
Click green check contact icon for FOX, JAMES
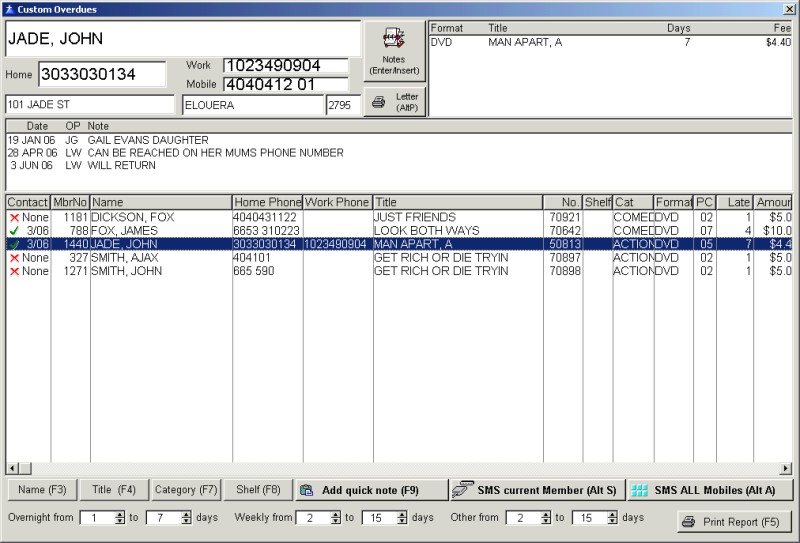(14, 231)
